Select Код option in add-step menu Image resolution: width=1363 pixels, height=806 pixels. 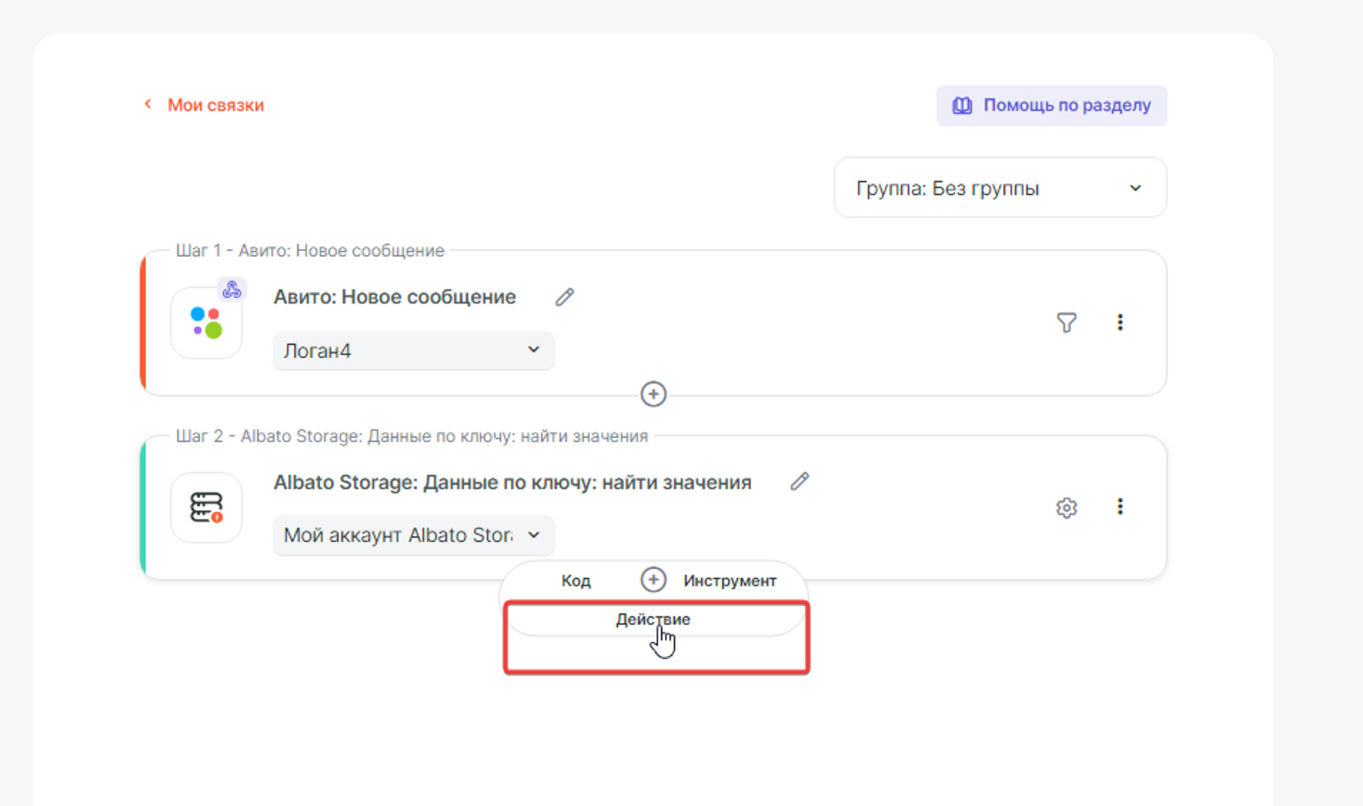click(x=576, y=581)
